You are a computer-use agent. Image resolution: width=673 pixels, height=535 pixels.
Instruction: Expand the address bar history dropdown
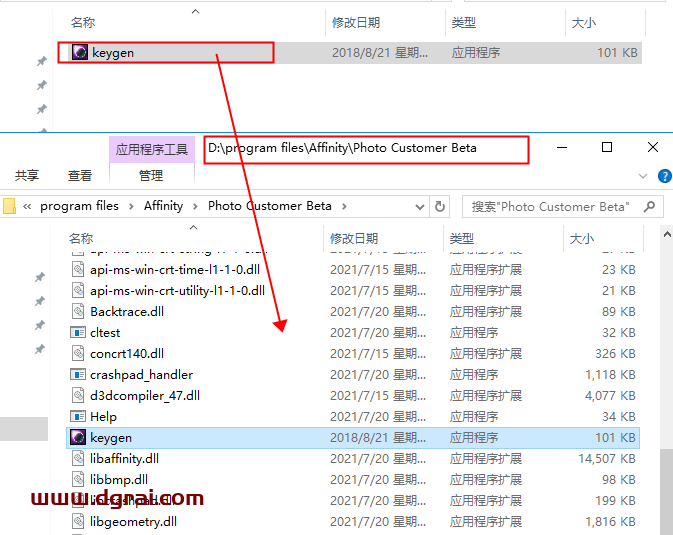coord(420,207)
